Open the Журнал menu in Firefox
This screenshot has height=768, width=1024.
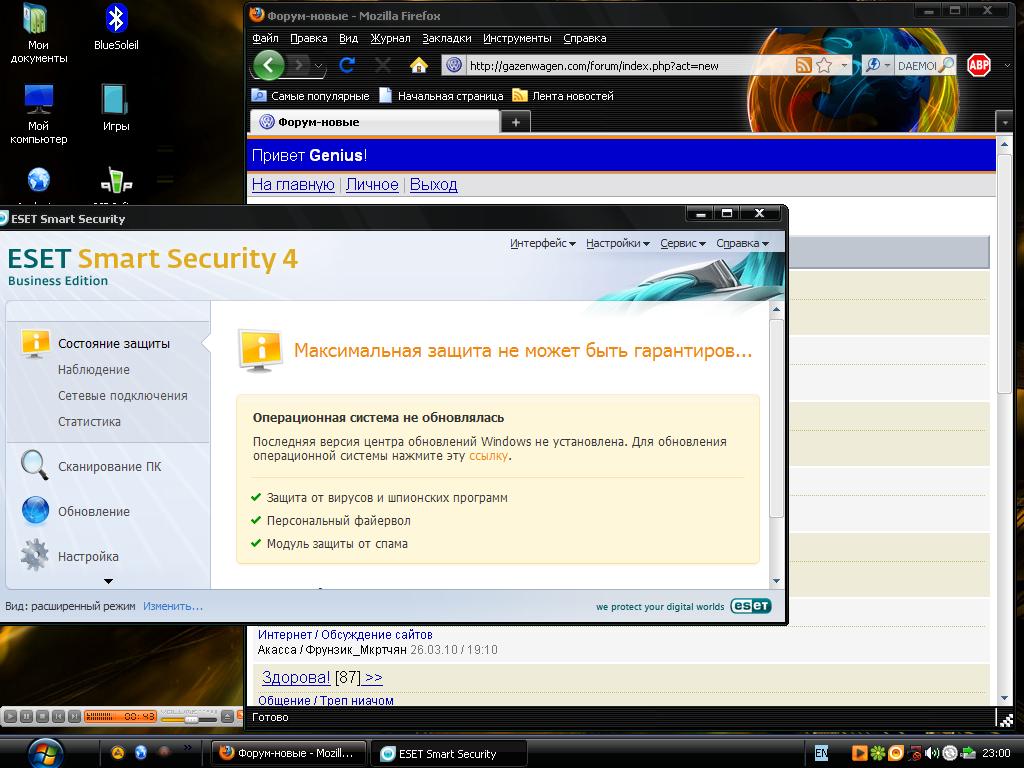coord(390,38)
